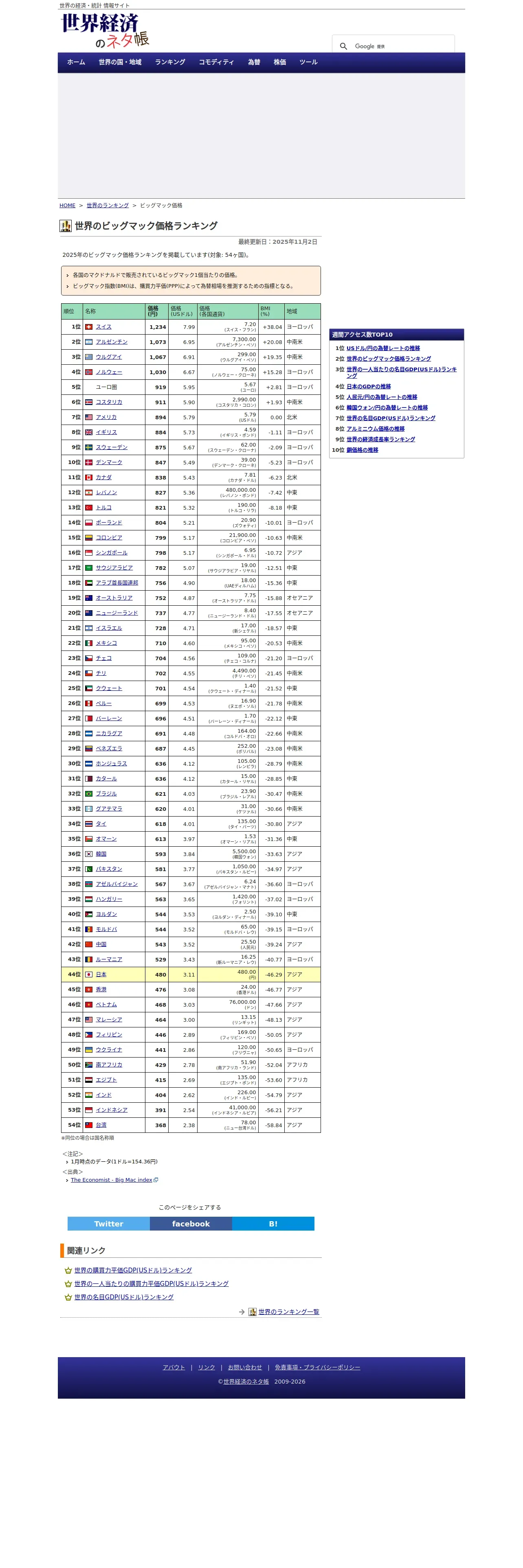Click the 価格(円) column header
Image resolution: width=523 pixels, height=1568 pixels.
point(156,311)
